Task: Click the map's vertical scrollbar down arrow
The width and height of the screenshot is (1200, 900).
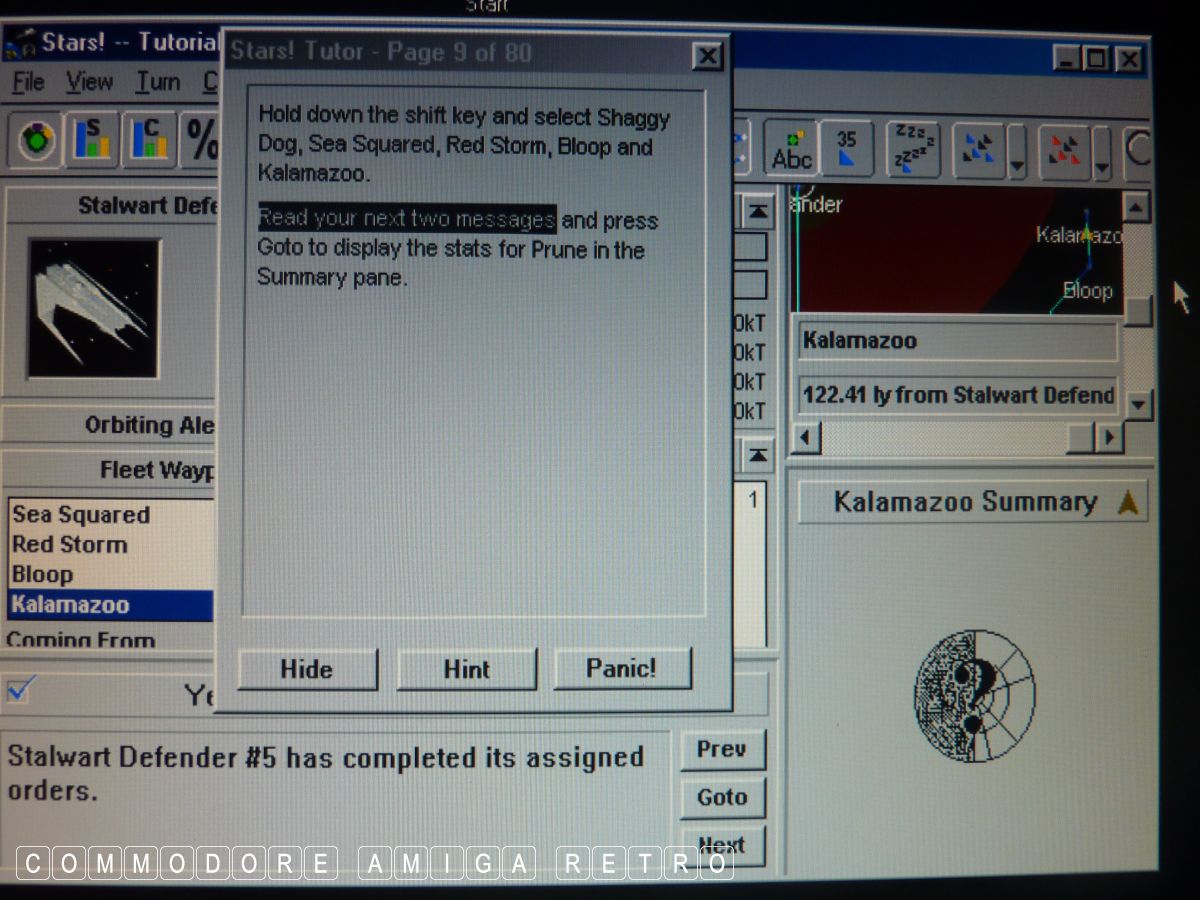Action: (x=1138, y=405)
